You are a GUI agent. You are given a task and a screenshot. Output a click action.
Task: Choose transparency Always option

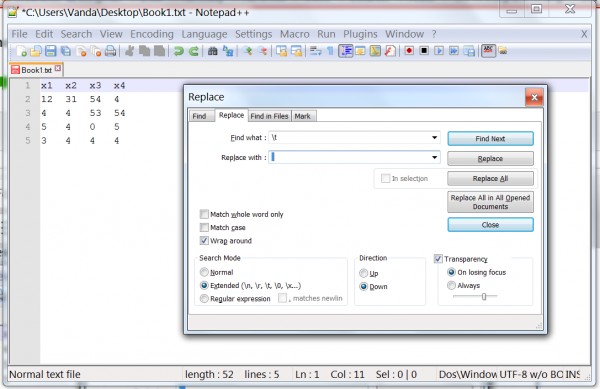[452, 285]
